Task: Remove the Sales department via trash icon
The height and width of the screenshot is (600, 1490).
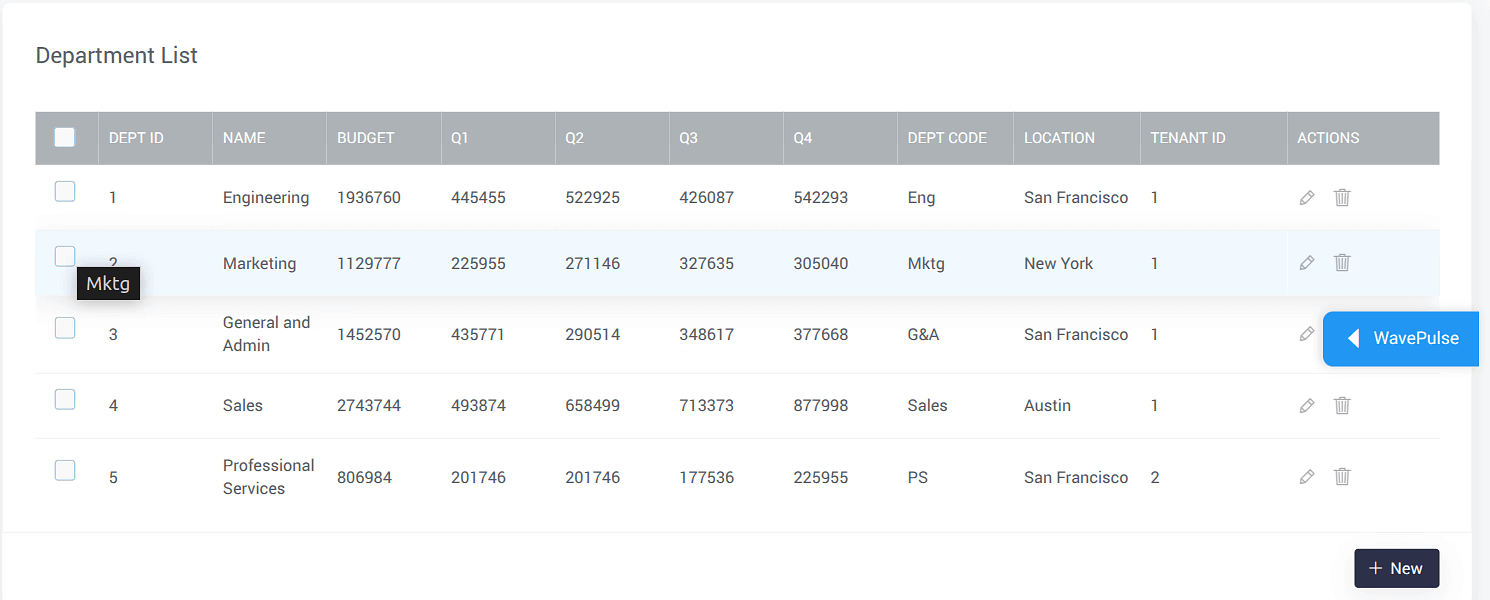Action: [1342, 406]
